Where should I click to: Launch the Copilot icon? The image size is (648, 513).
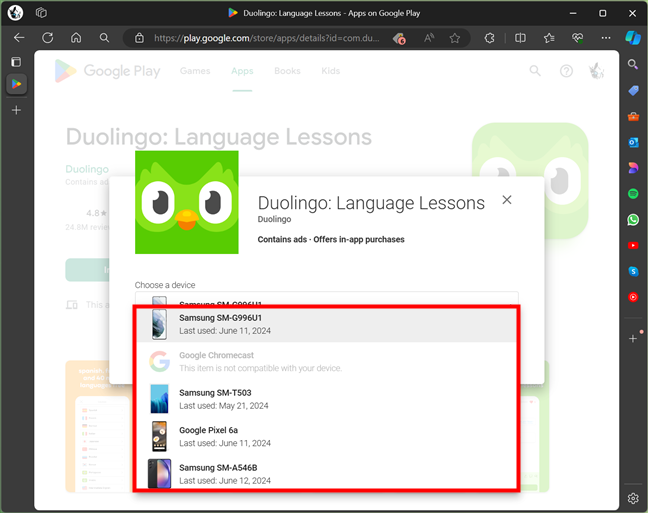633,38
